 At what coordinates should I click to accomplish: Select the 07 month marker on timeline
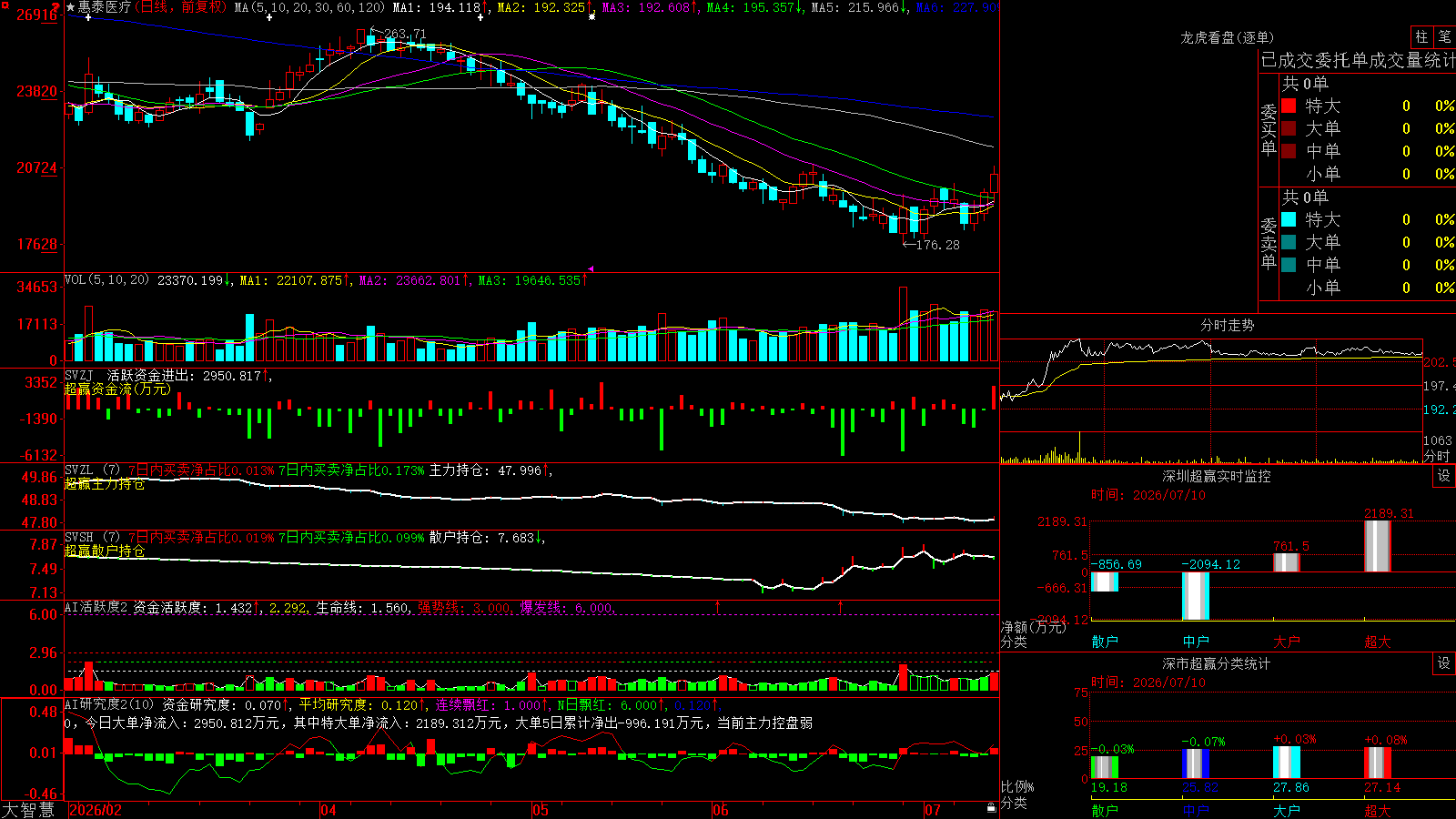tap(933, 810)
